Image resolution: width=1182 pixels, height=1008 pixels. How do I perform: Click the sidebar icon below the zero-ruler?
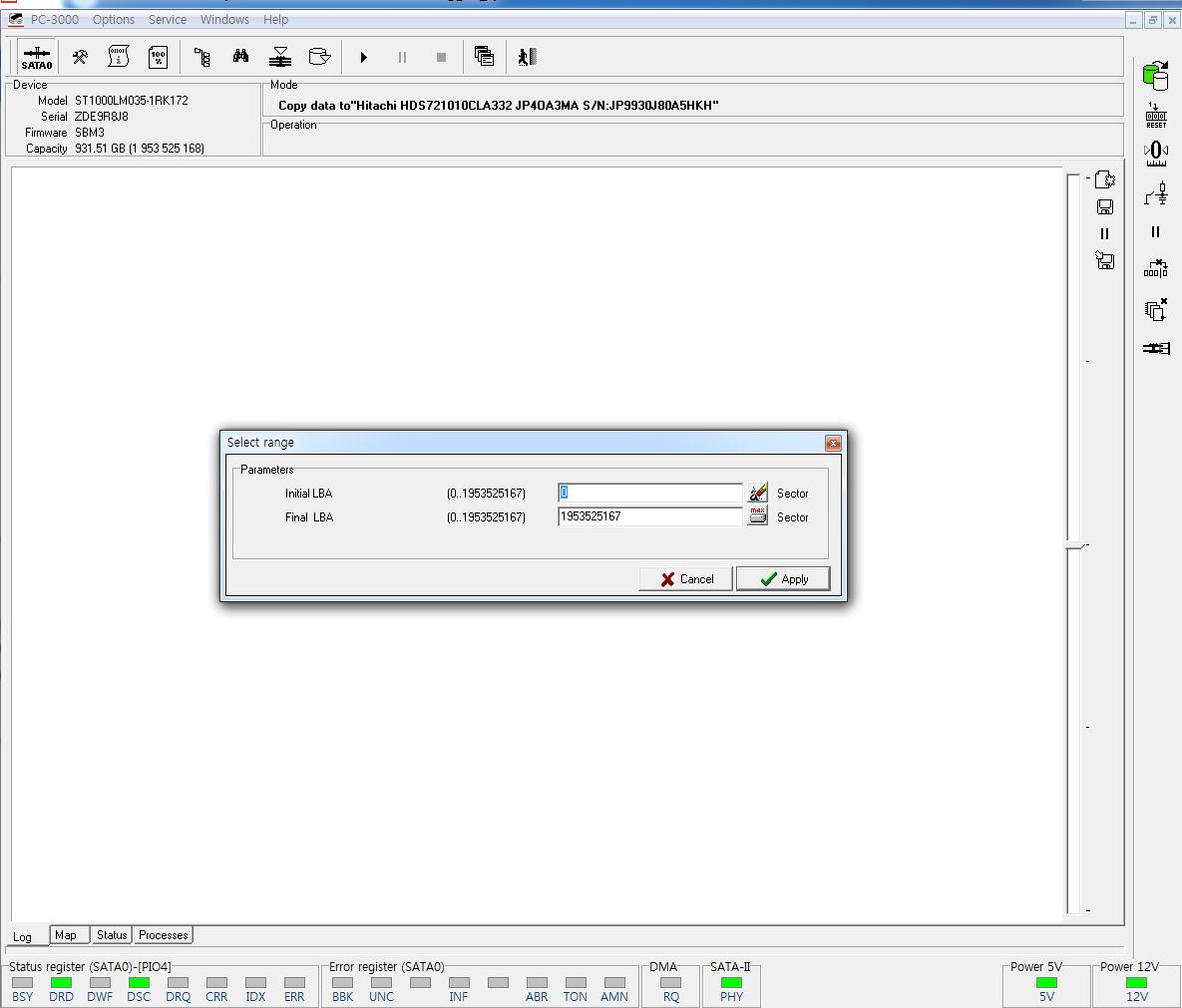[x=1156, y=192]
